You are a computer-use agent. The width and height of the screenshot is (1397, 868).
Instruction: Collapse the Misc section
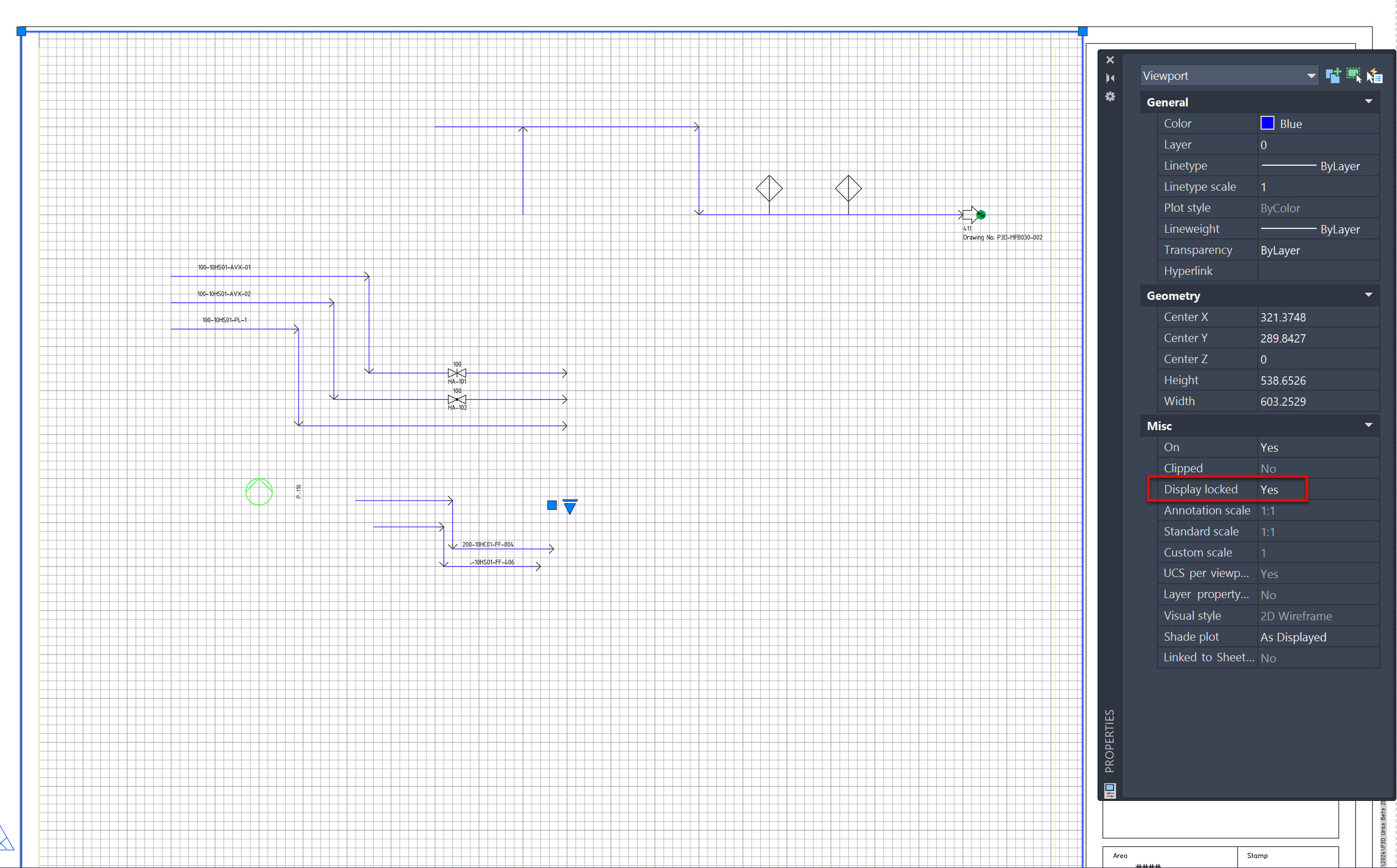click(x=1369, y=425)
